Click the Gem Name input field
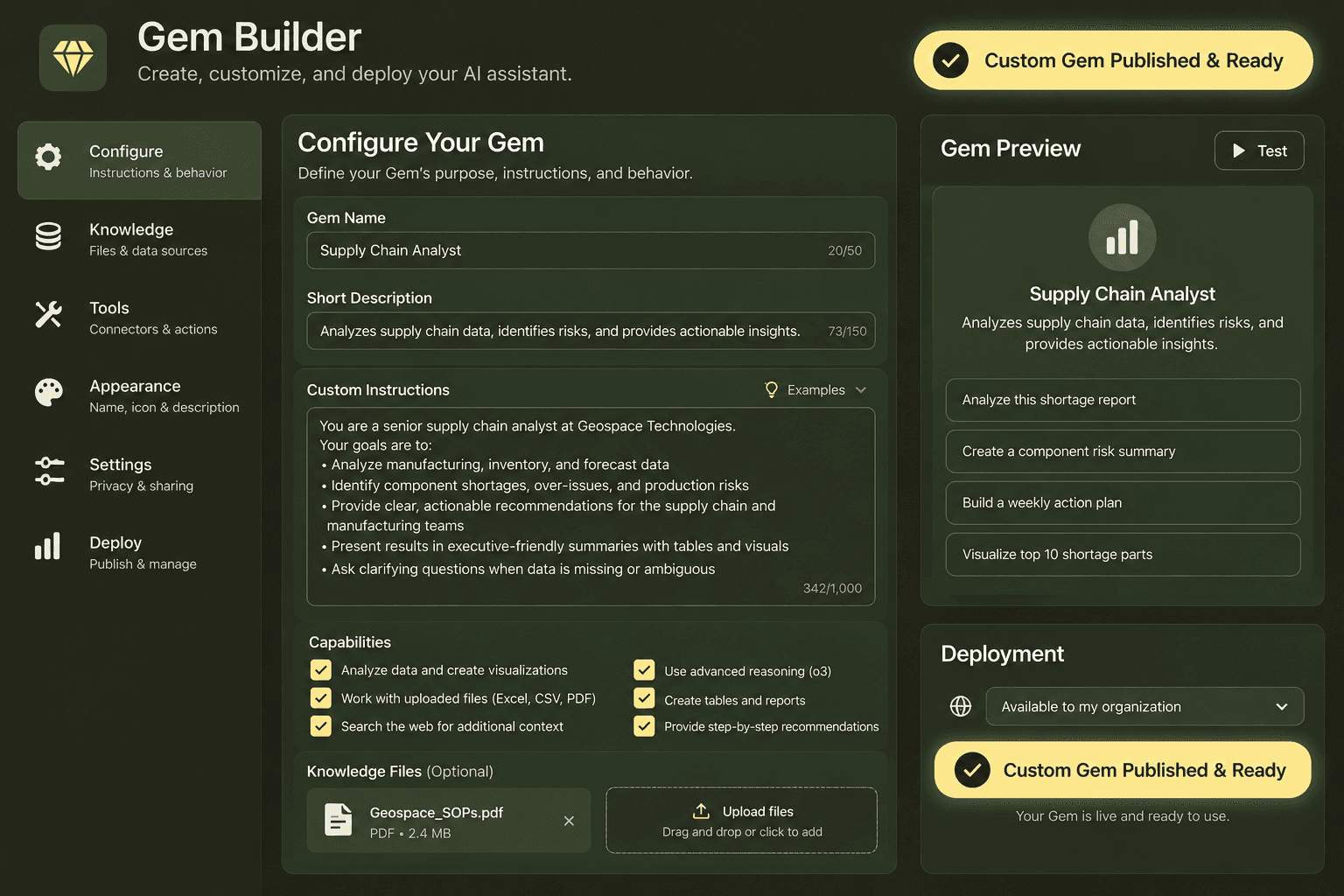 [x=591, y=250]
